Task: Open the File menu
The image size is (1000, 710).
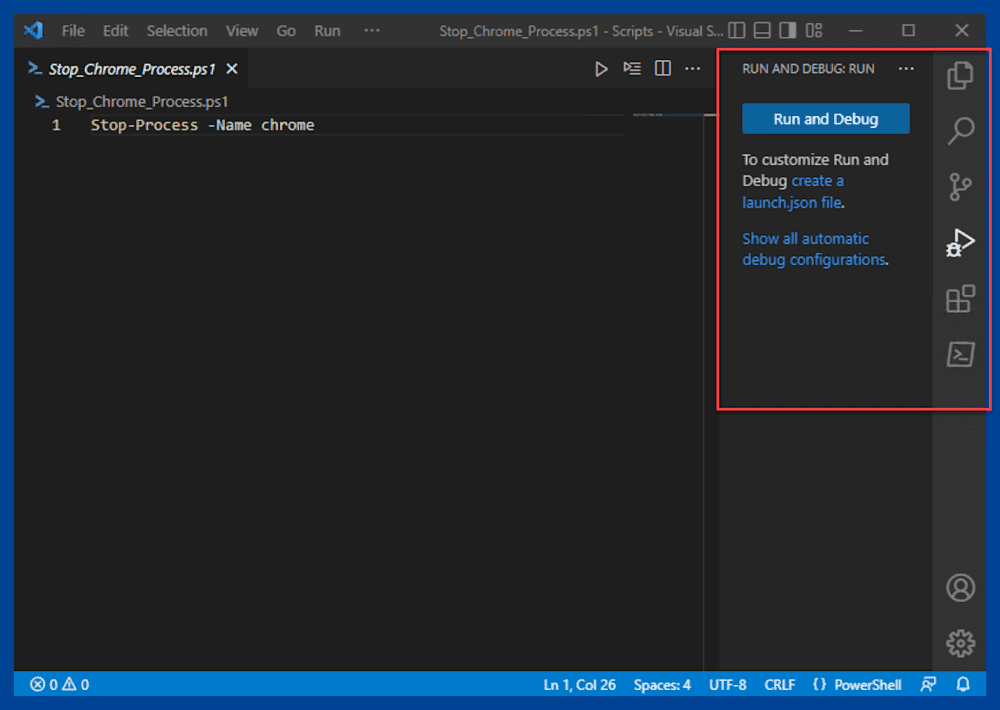Action: coord(73,31)
